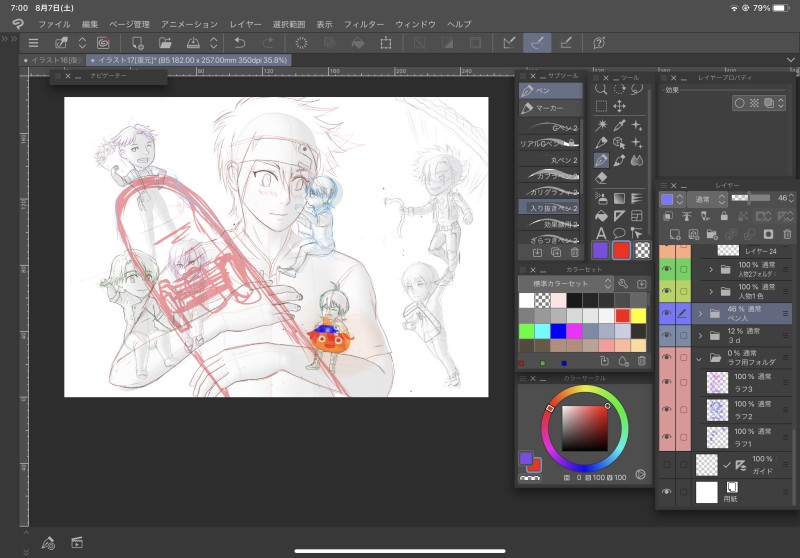The height and width of the screenshot is (558, 800).
Task: Open the 標準カラーセット dropdown
Action: click(x=570, y=284)
